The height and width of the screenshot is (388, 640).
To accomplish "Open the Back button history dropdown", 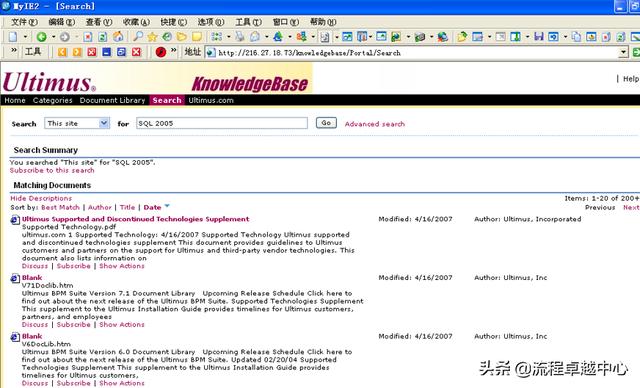I will (53, 37).
